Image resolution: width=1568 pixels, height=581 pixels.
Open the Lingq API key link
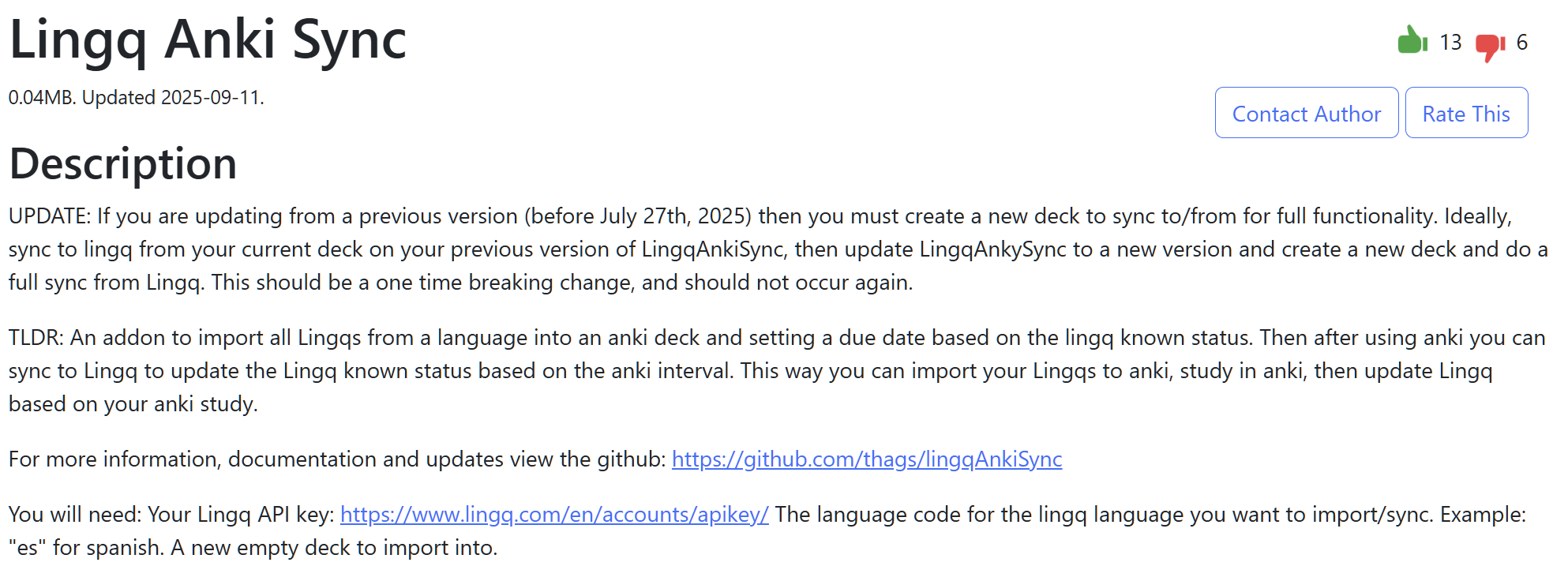554,515
